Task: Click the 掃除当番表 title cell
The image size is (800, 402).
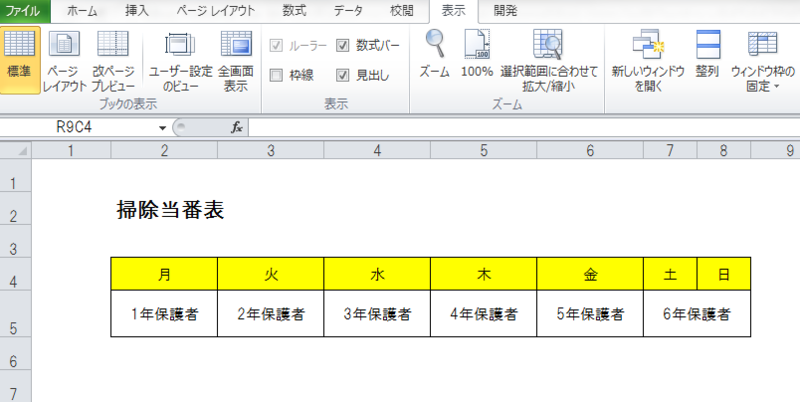Action: click(x=170, y=209)
